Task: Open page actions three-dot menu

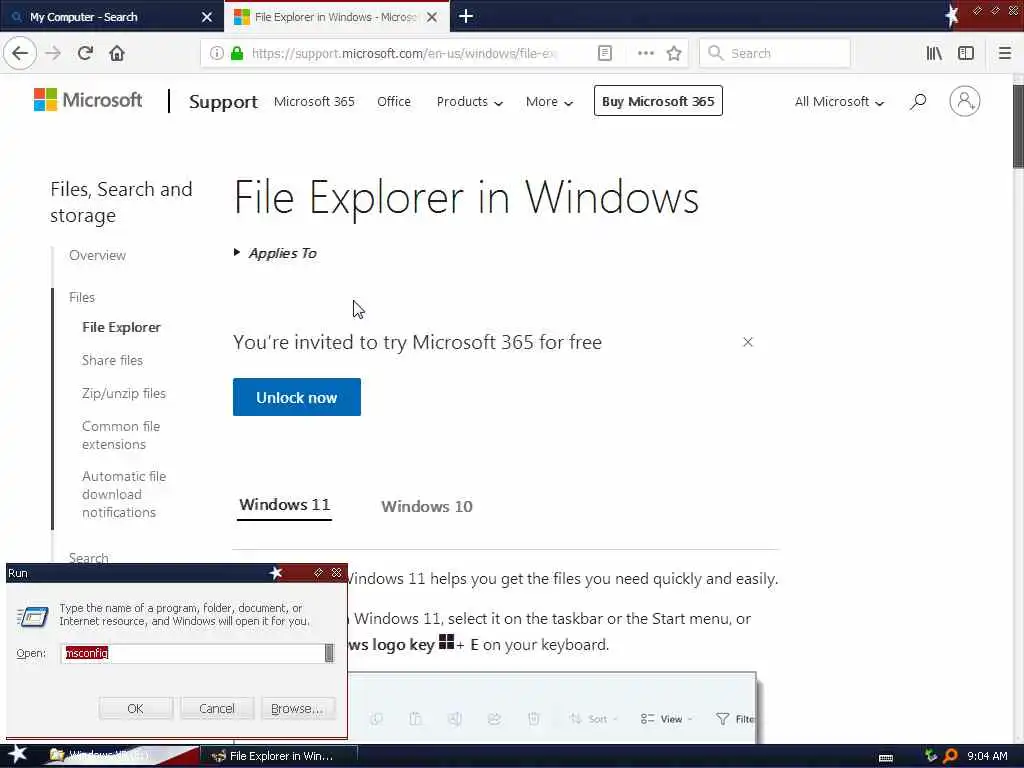Action: [x=645, y=53]
